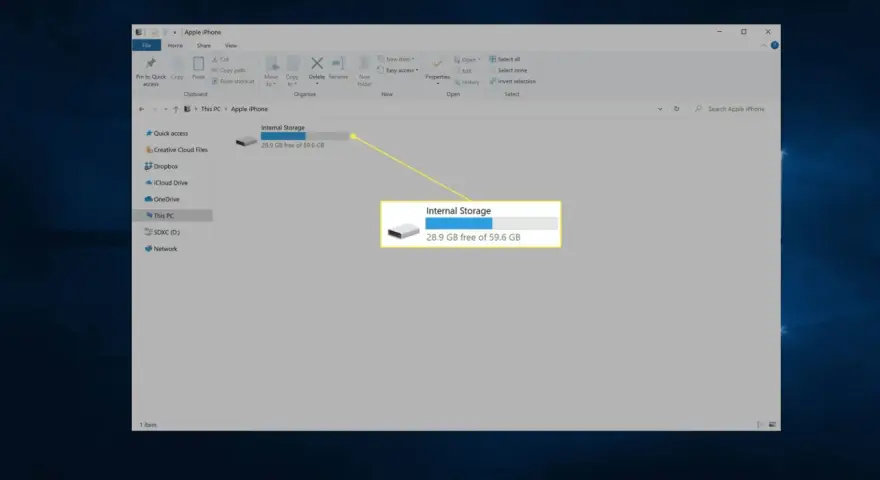Switch to details view in status bar

[x=760, y=425]
